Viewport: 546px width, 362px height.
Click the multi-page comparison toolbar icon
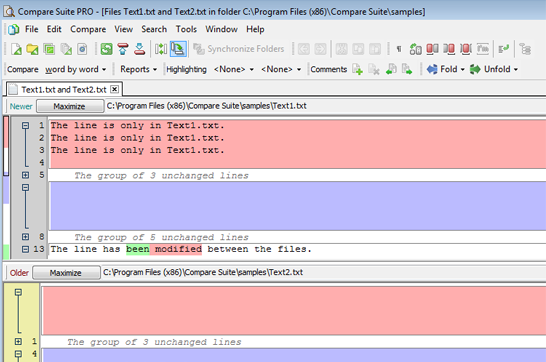click(x=66, y=49)
